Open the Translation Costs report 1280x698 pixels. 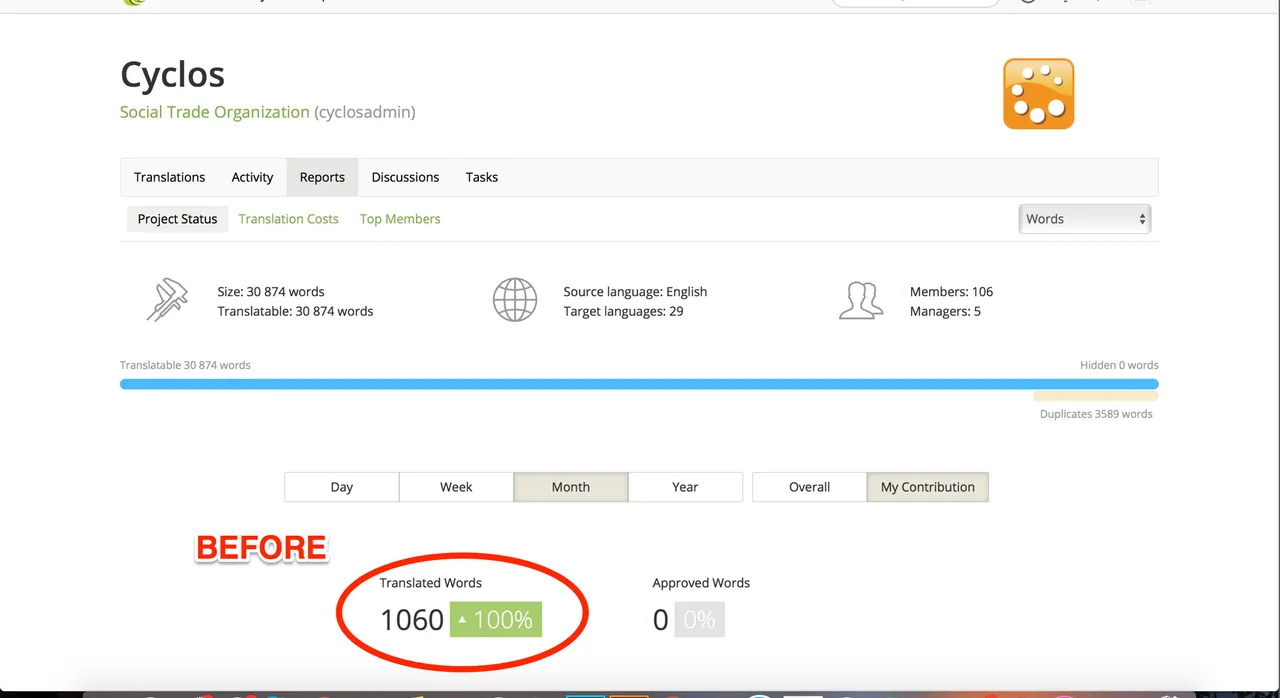(x=288, y=219)
